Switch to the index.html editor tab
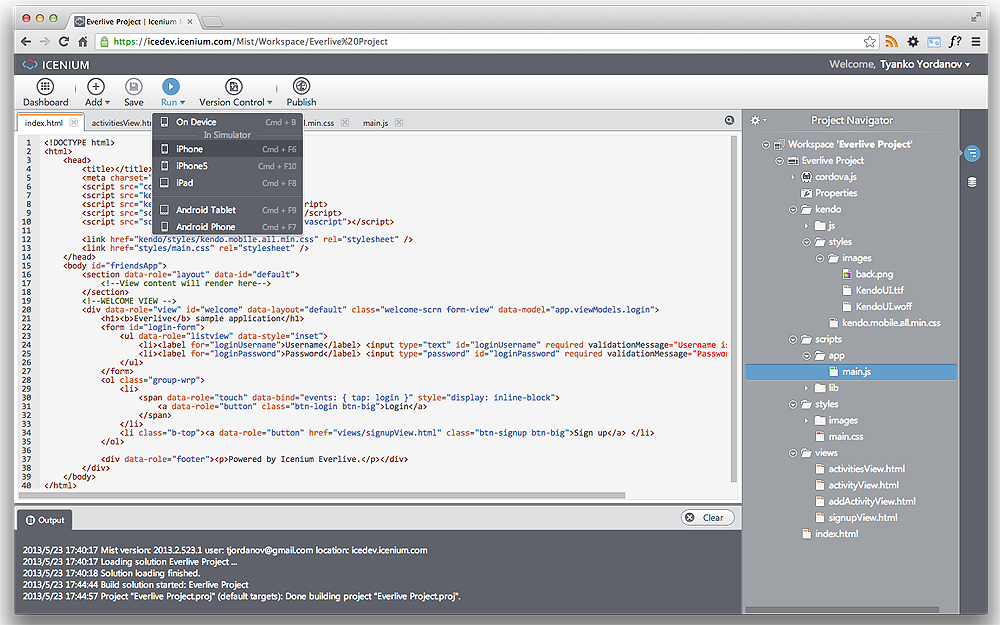The width and height of the screenshot is (1000, 625). [44, 123]
